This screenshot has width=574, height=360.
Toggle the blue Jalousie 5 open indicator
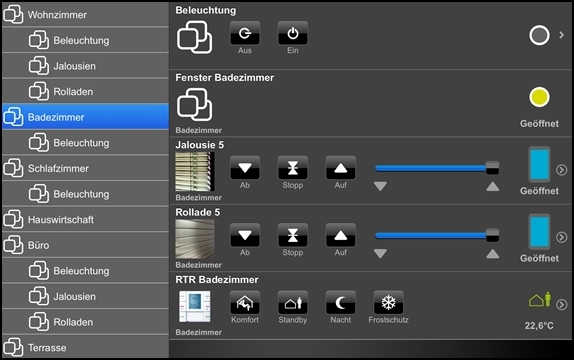(539, 164)
